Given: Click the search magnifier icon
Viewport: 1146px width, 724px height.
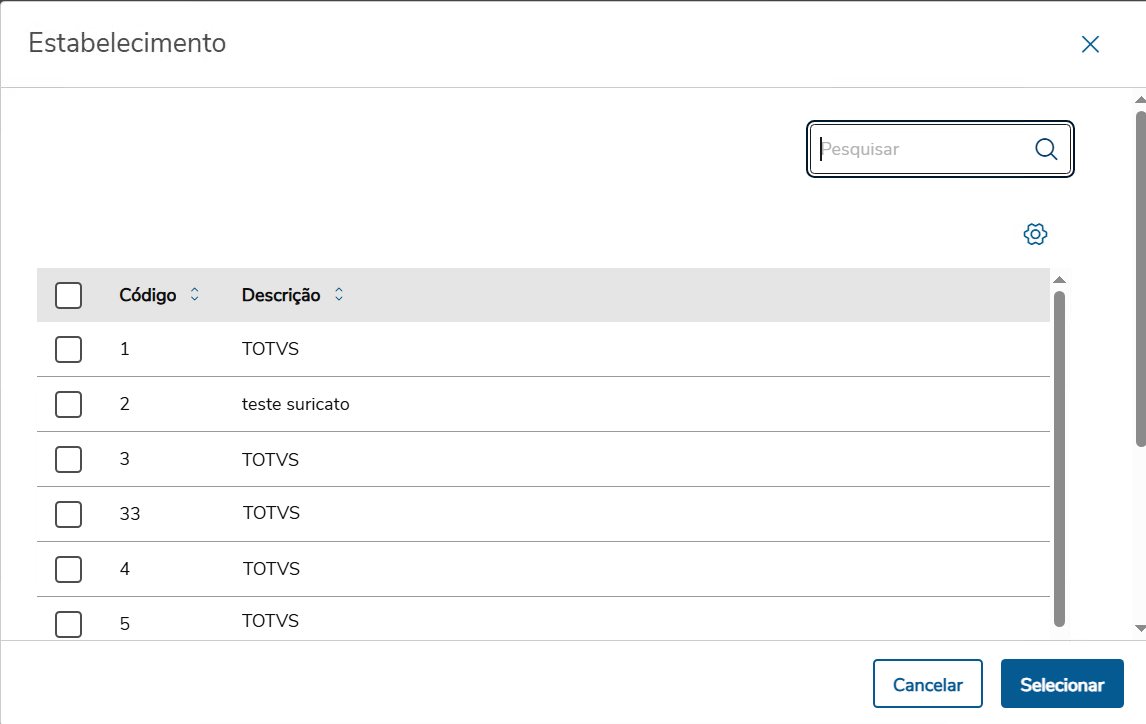Looking at the screenshot, I should click(x=1046, y=149).
